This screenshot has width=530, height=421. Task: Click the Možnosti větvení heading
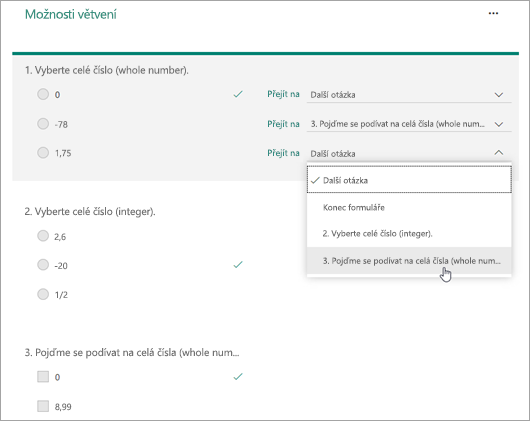tap(71, 15)
